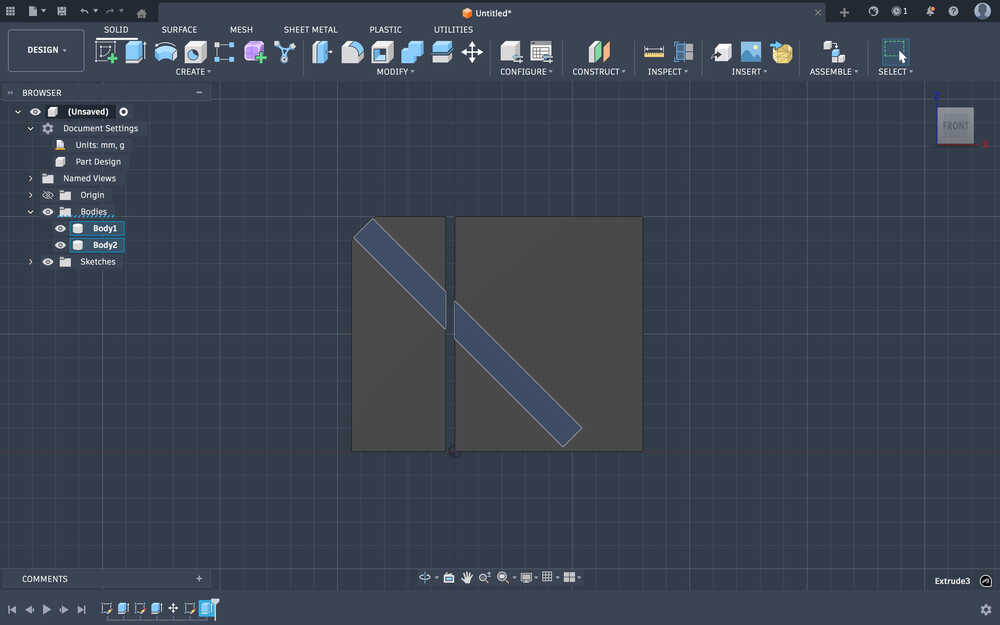The width and height of the screenshot is (1000, 625).
Task: Jump to timeline beginning
Action: (x=11, y=609)
